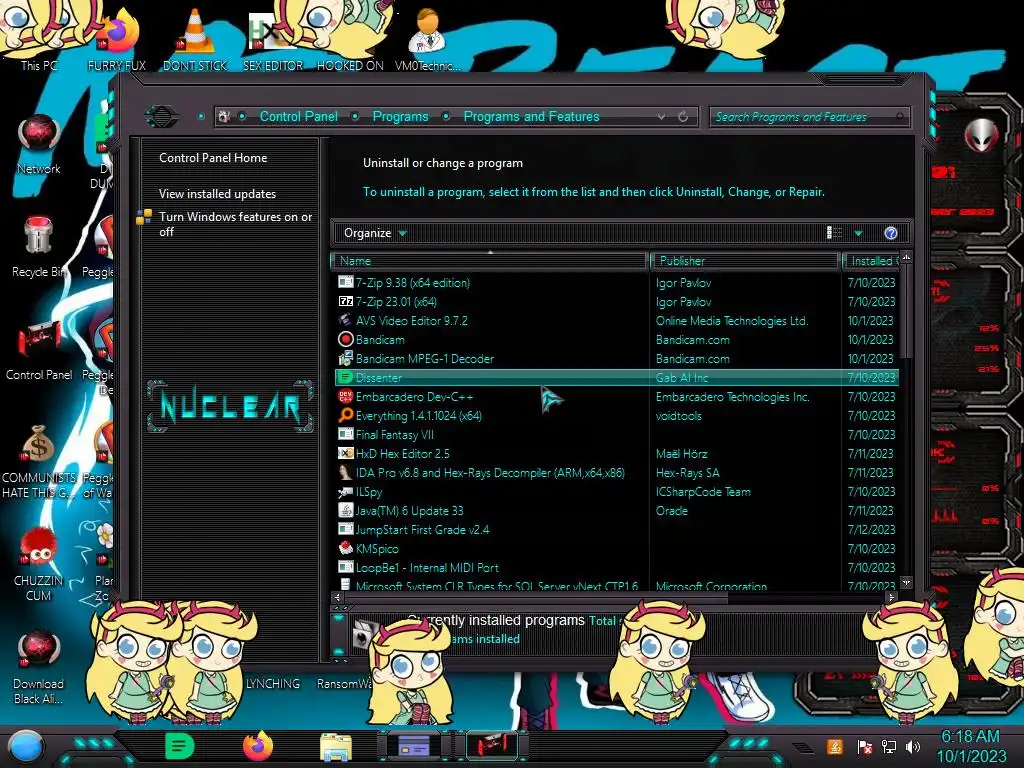1024x768 pixels.
Task: Open the CHUZZIN CUM desktop icon
Action: (39, 564)
